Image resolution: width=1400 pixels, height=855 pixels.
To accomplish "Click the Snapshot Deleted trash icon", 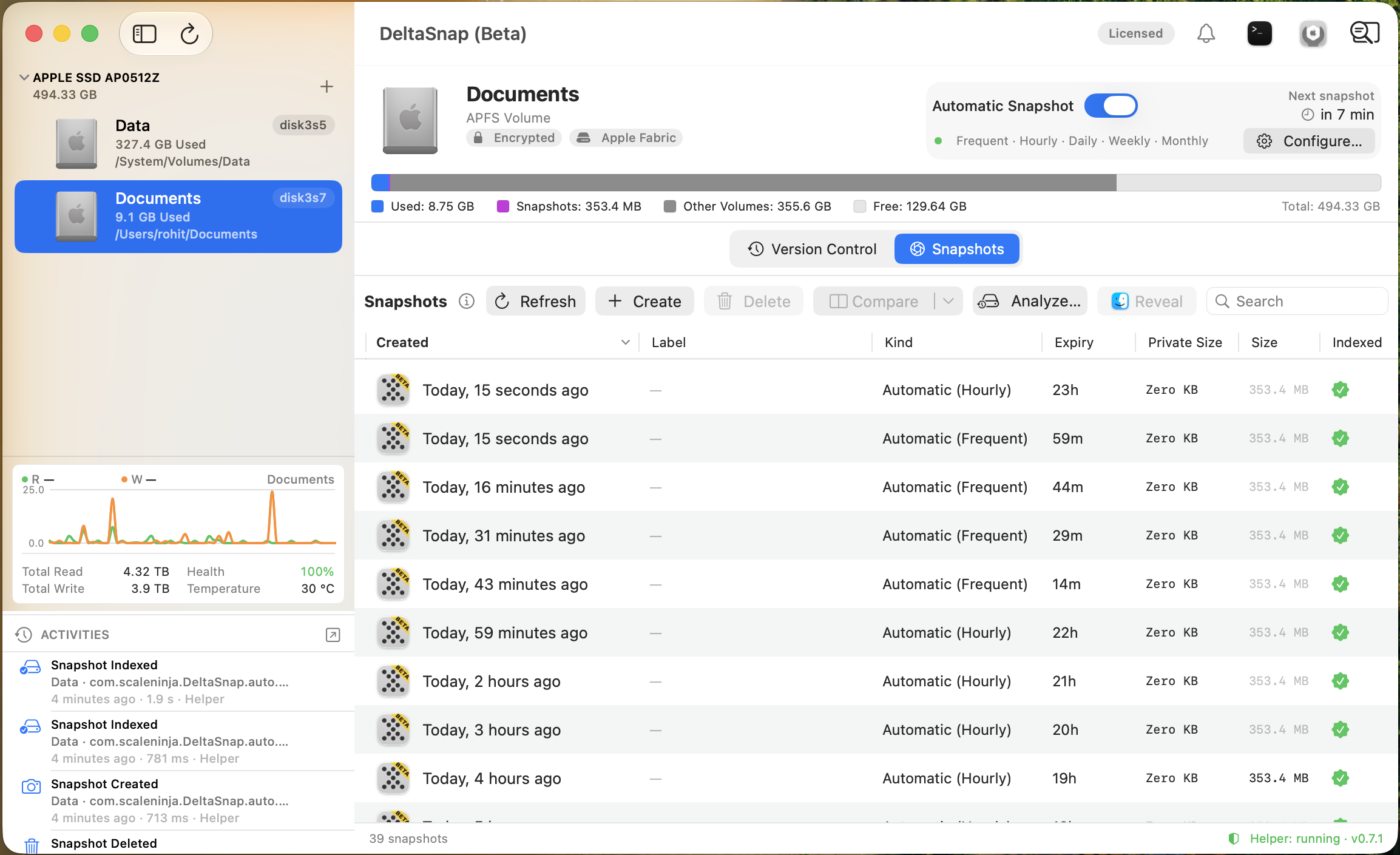I will (x=31, y=845).
